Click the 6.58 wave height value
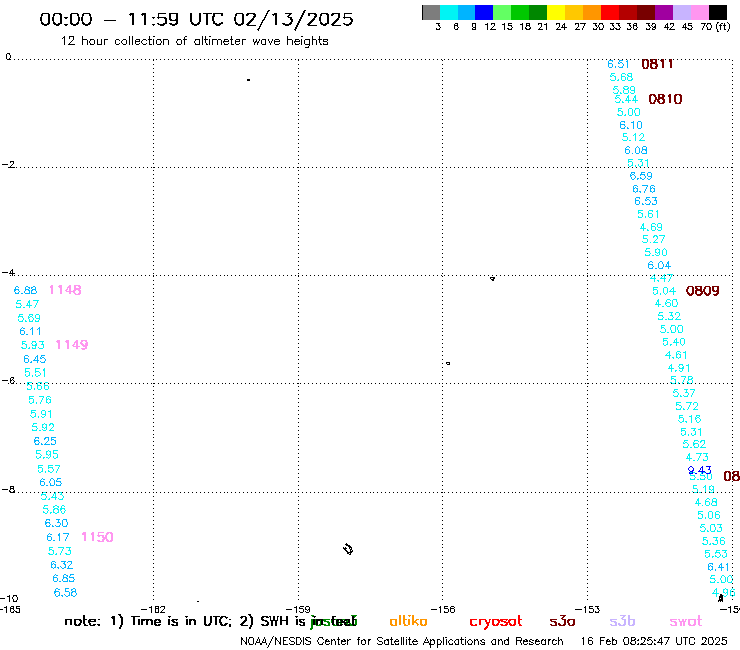The width and height of the screenshot is (740, 650). pyautogui.click(x=66, y=592)
